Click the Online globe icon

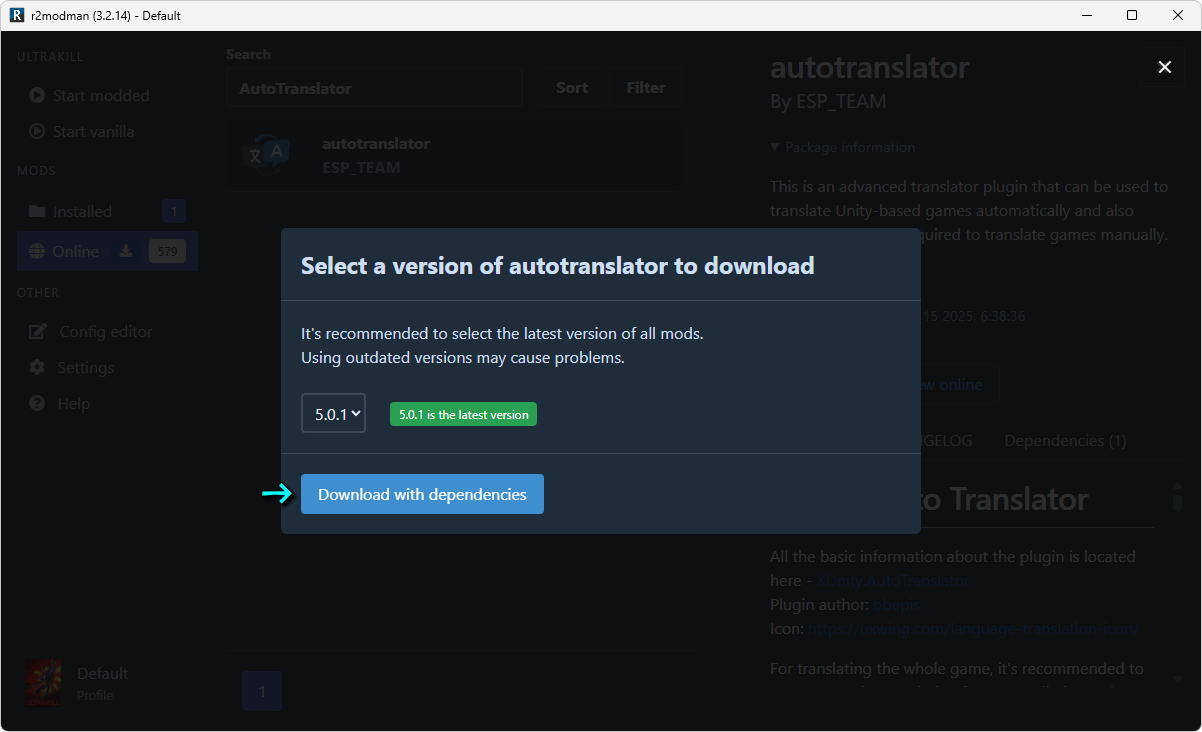pyautogui.click(x=37, y=251)
